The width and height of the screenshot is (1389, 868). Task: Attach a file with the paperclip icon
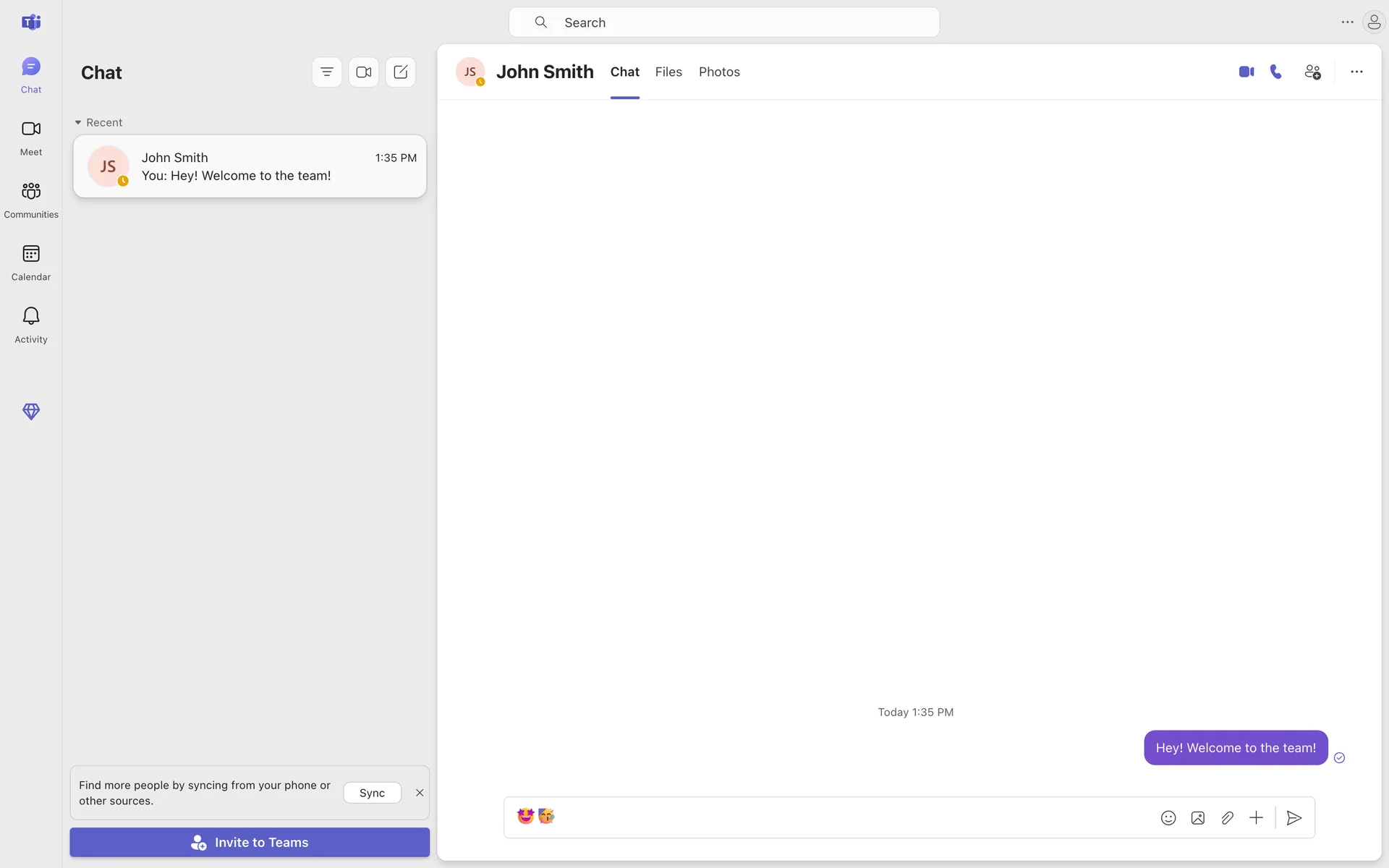pos(1227,818)
